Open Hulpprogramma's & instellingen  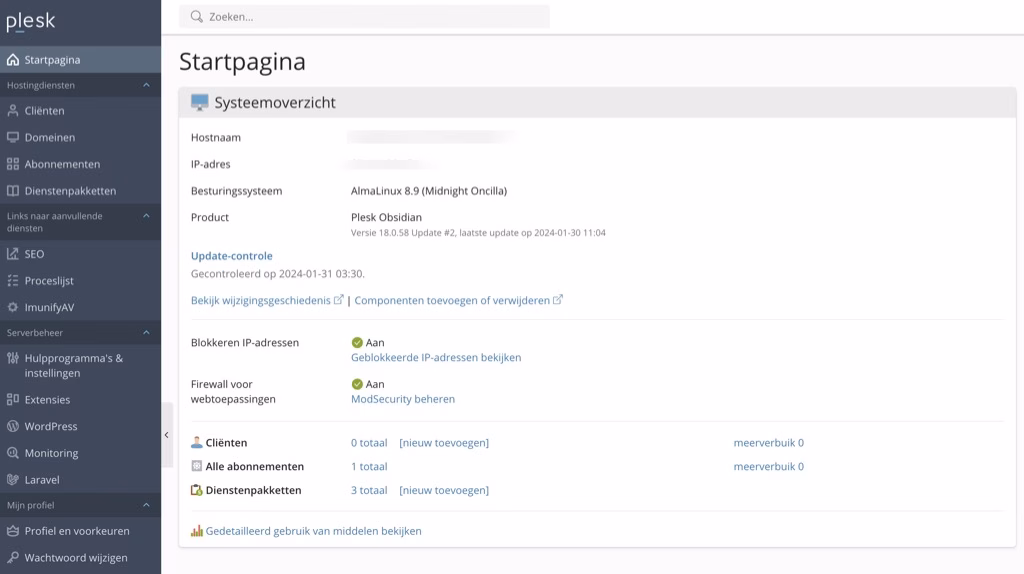click(80, 366)
